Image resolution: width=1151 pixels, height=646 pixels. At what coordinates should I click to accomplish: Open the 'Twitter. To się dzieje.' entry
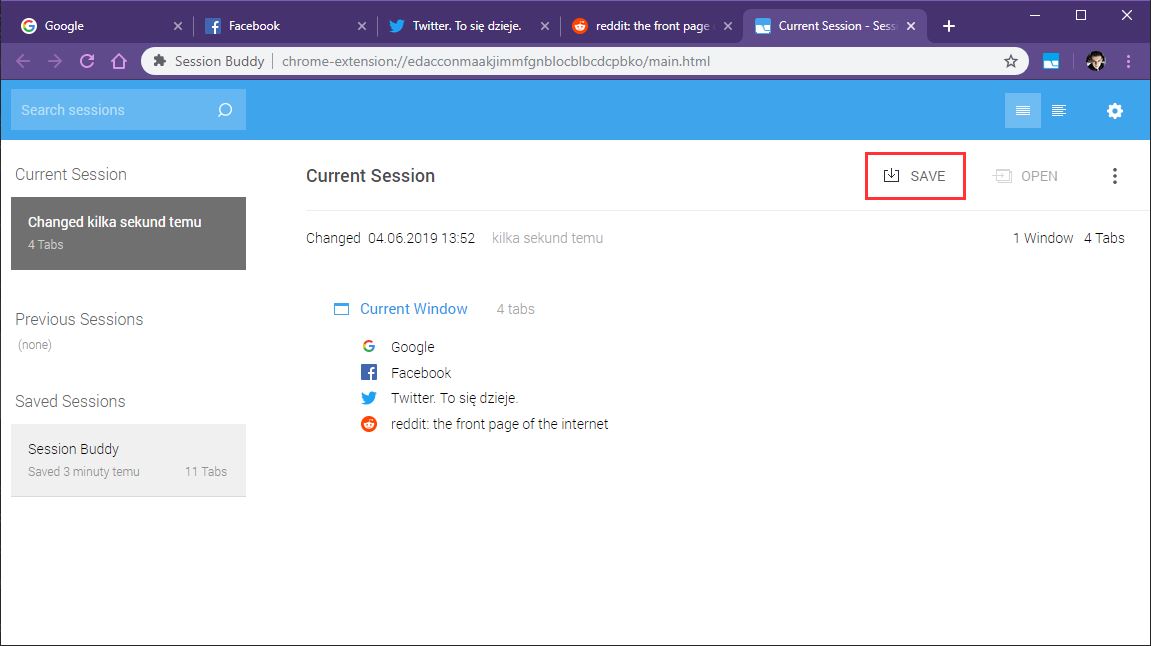(x=454, y=399)
